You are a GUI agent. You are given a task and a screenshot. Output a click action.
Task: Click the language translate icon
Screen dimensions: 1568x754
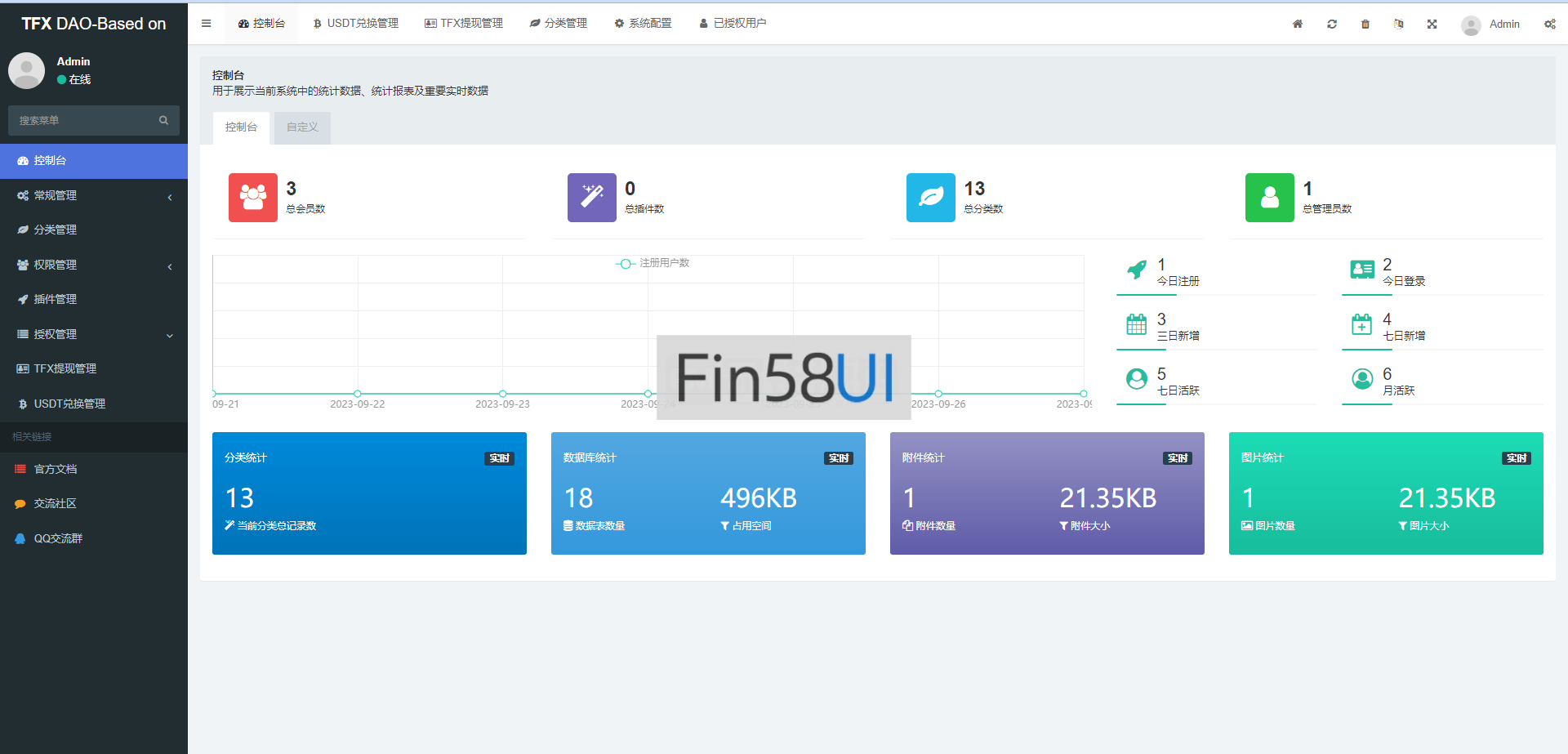(1398, 24)
